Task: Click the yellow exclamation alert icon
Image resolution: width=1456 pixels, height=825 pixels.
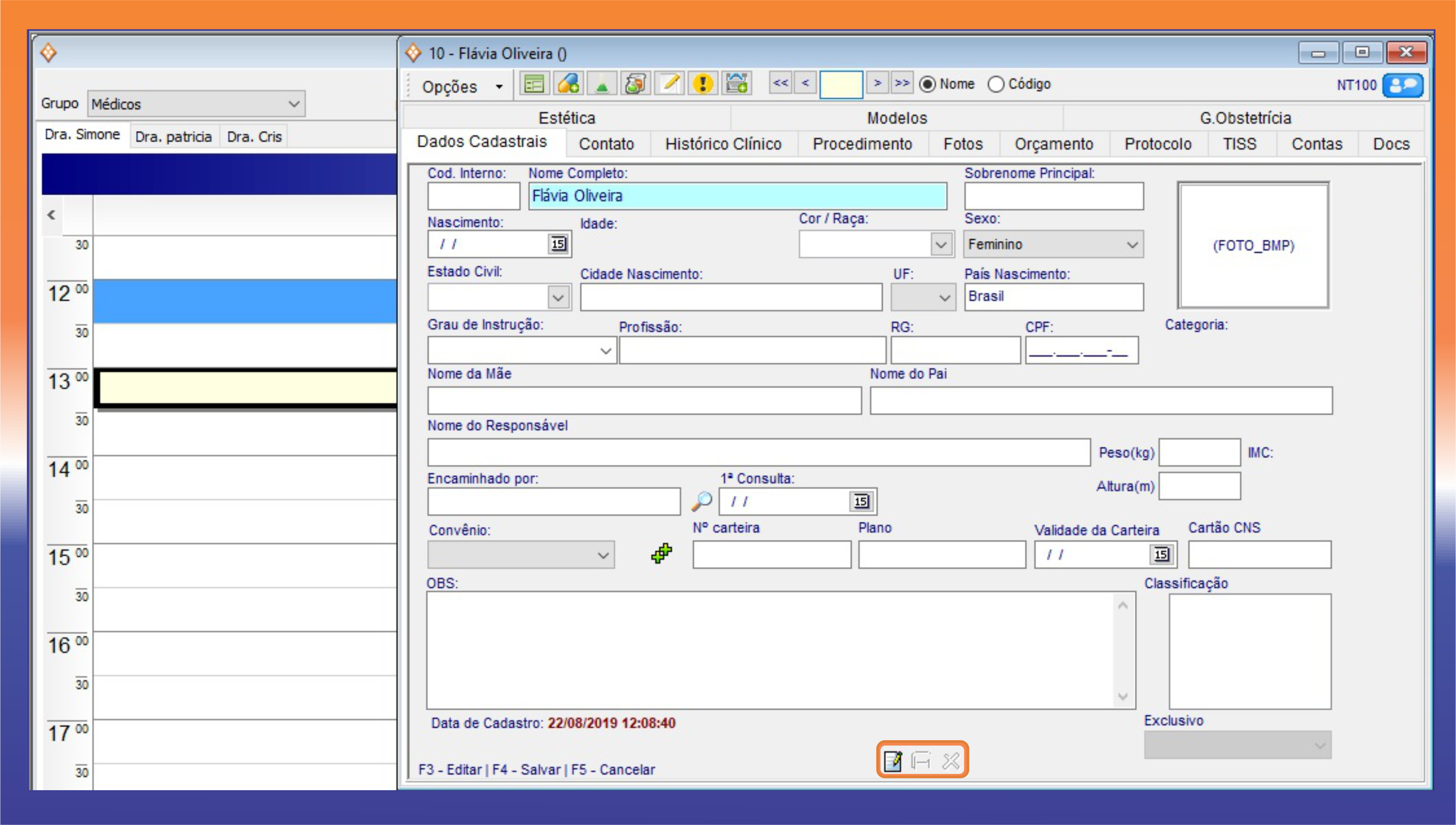Action: tap(702, 84)
